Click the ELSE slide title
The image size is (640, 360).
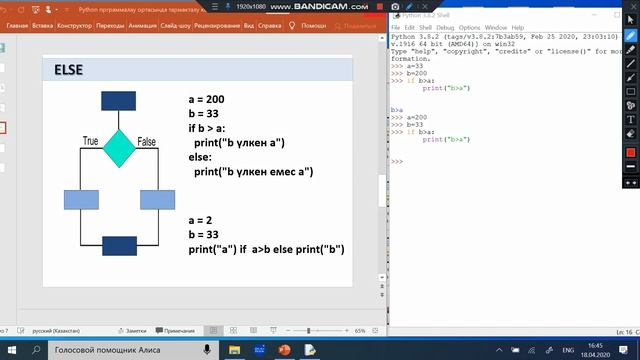pos(69,70)
